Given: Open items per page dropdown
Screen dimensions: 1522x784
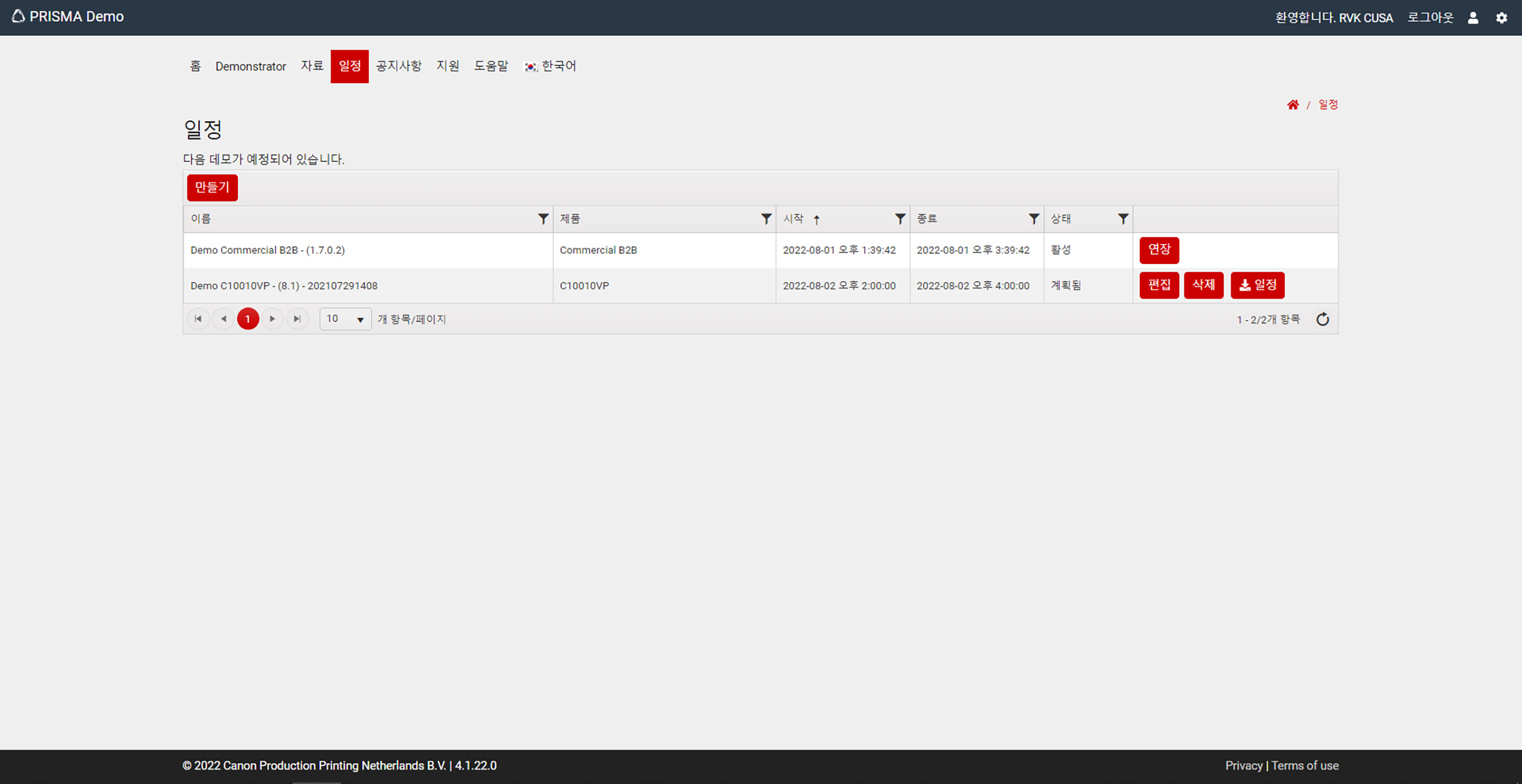Looking at the screenshot, I should tap(345, 319).
